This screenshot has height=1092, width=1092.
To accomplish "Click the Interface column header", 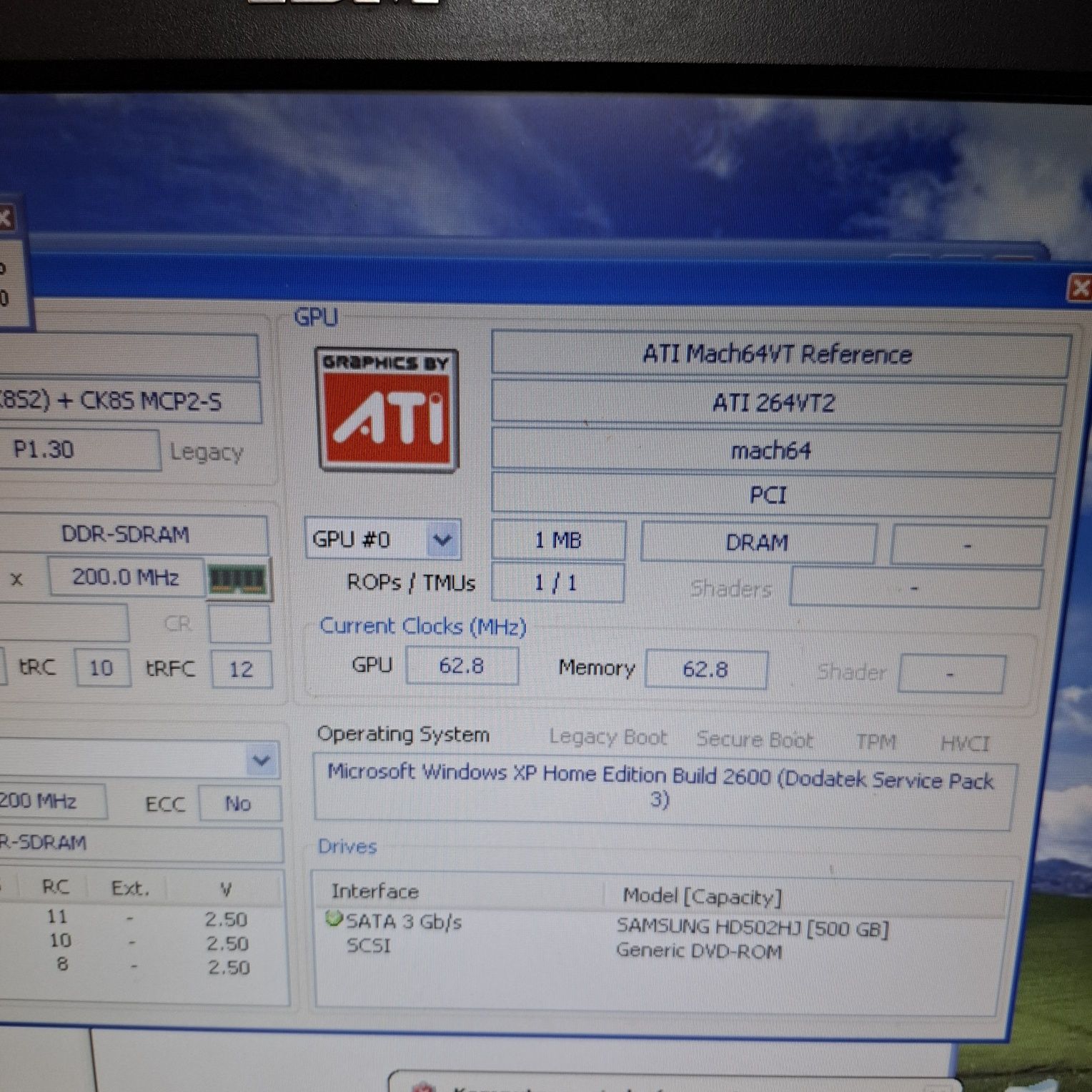I will [374, 891].
